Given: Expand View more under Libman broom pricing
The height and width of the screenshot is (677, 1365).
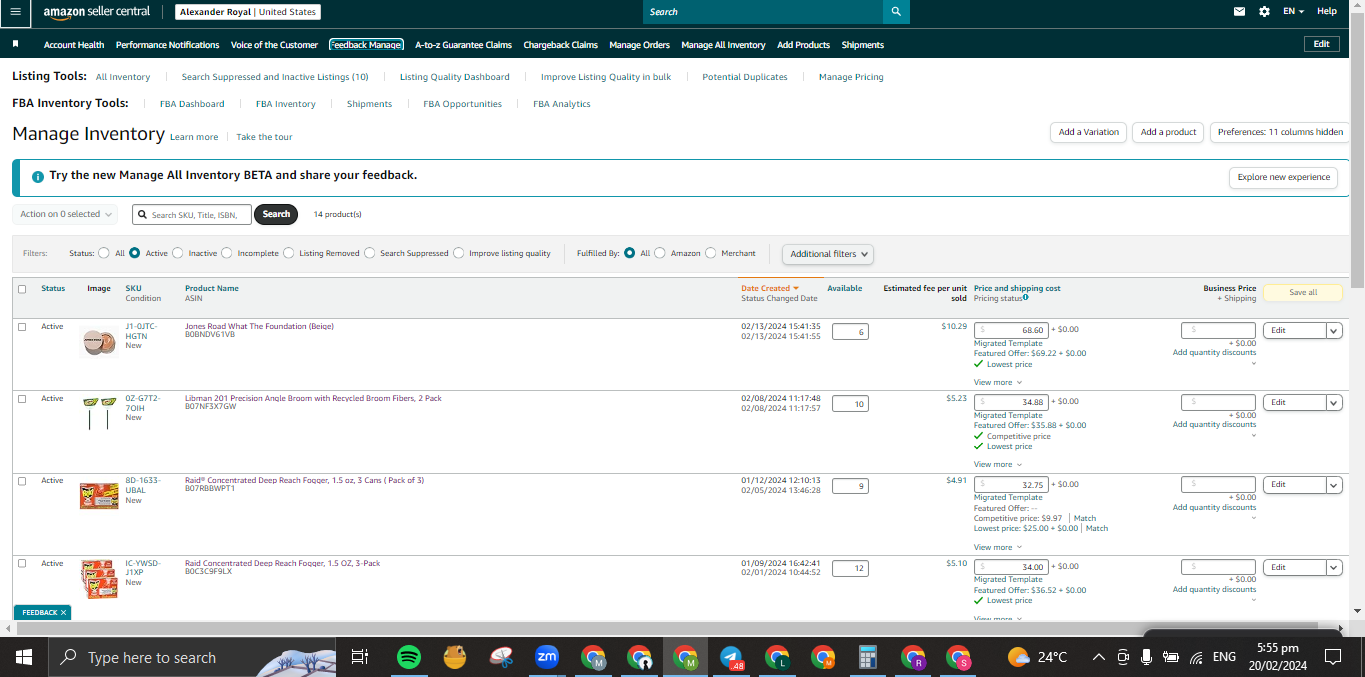Looking at the screenshot, I should 997,464.
